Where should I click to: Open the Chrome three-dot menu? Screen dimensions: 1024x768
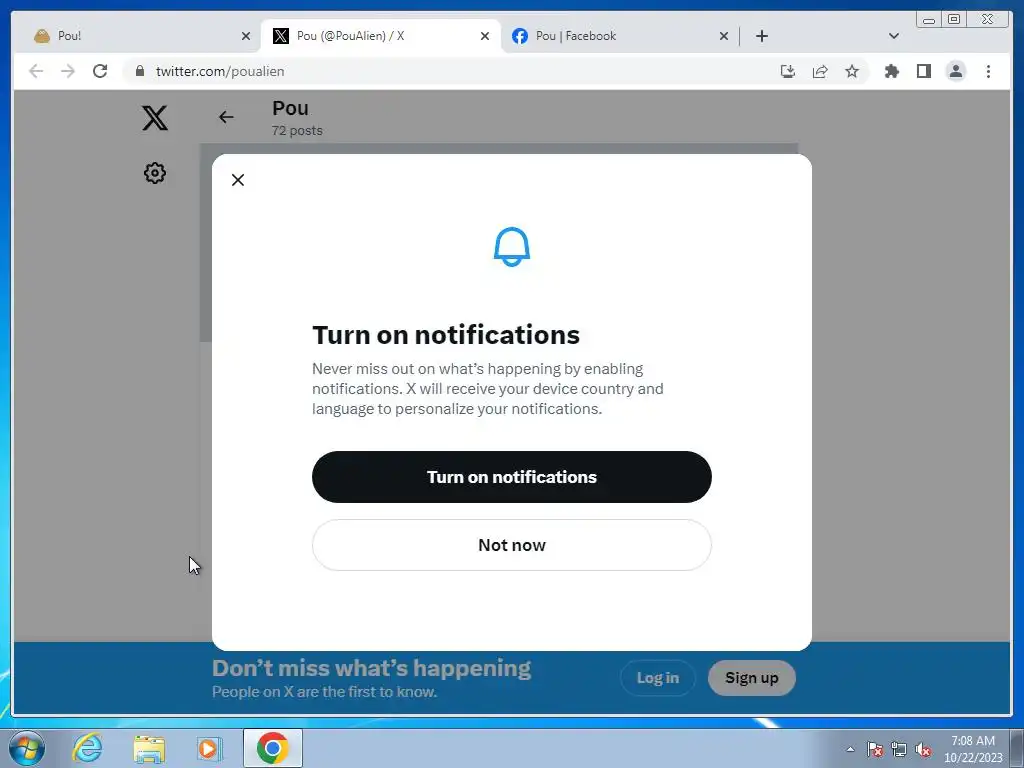(988, 71)
